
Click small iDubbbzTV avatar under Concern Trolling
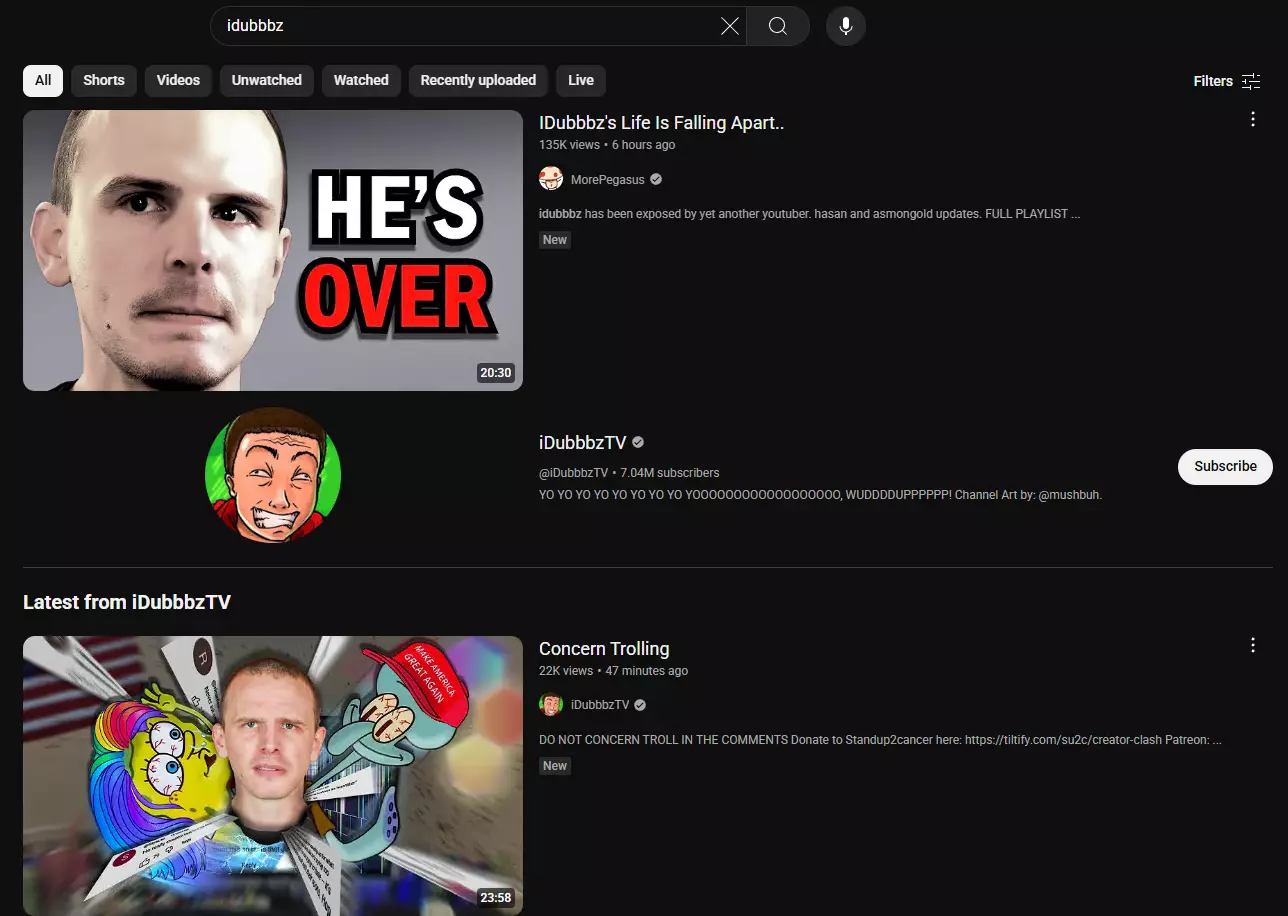point(551,705)
